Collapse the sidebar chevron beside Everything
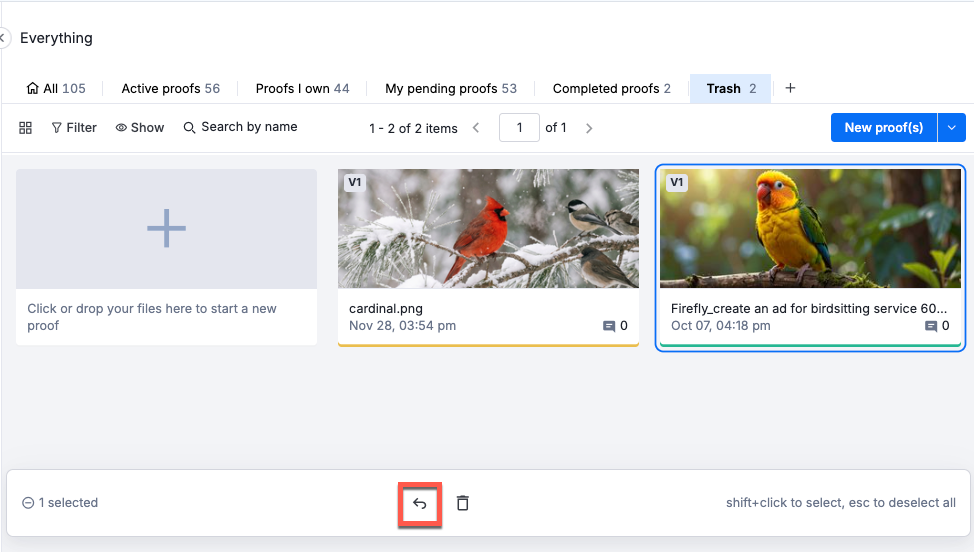 point(3,38)
